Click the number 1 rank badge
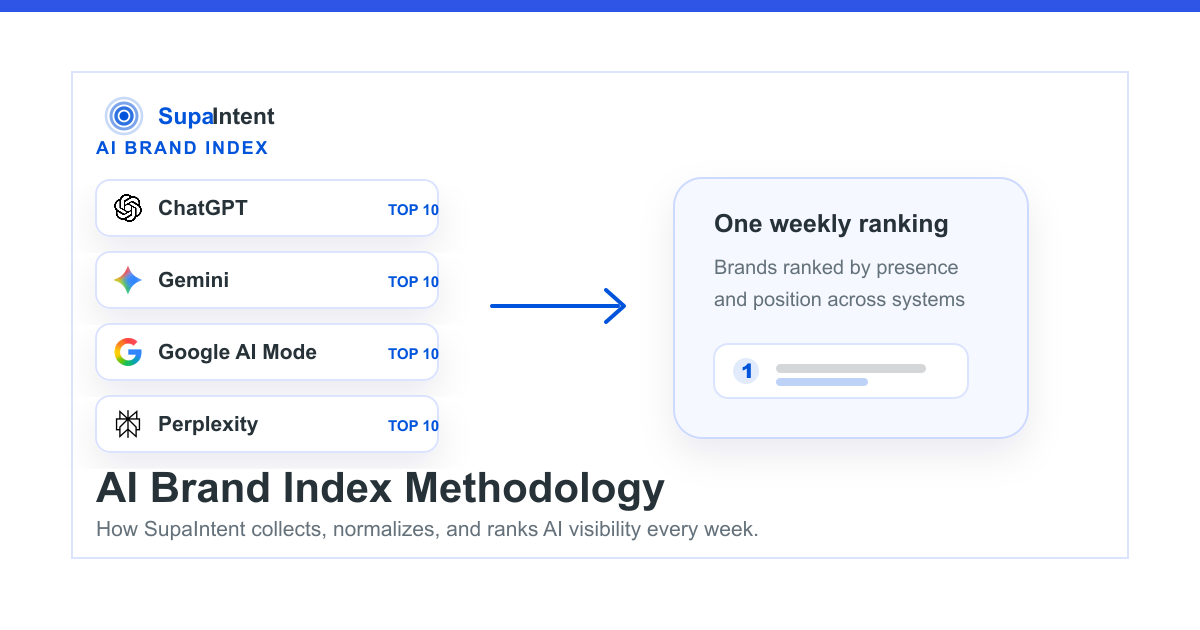The image size is (1200, 630). (746, 372)
